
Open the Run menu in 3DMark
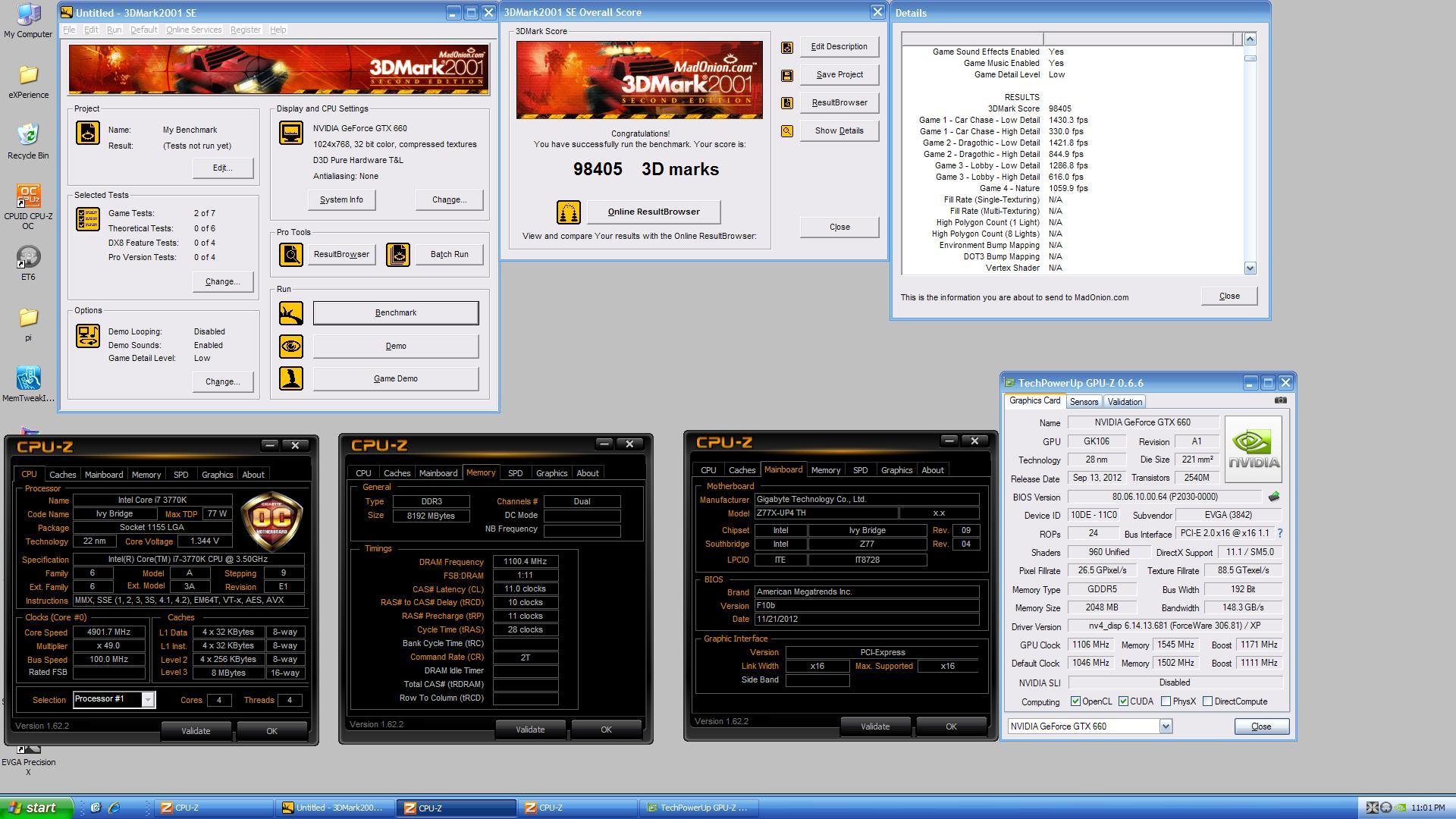click(x=114, y=30)
